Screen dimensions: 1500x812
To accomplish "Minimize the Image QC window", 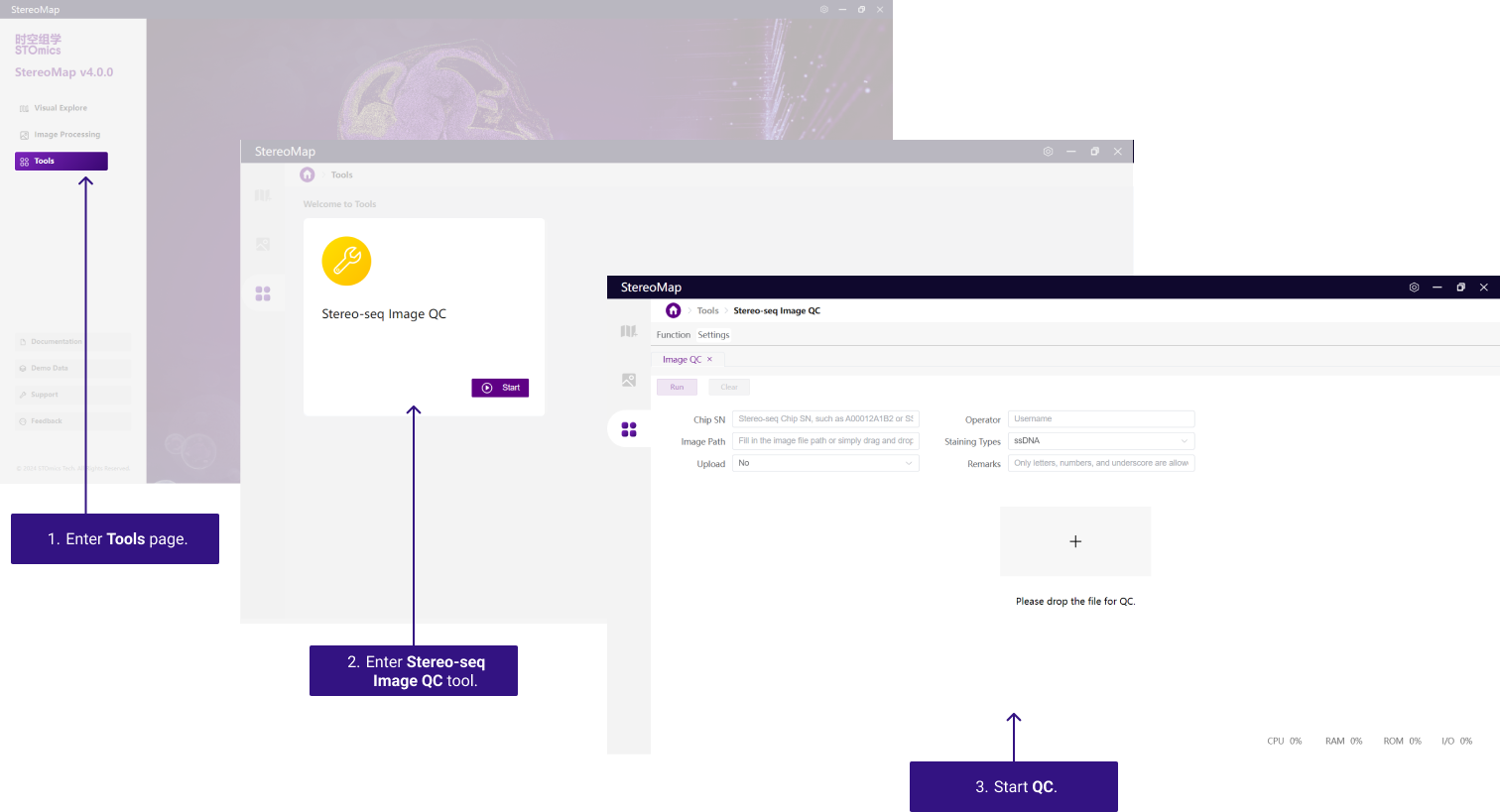I will click(x=1437, y=288).
